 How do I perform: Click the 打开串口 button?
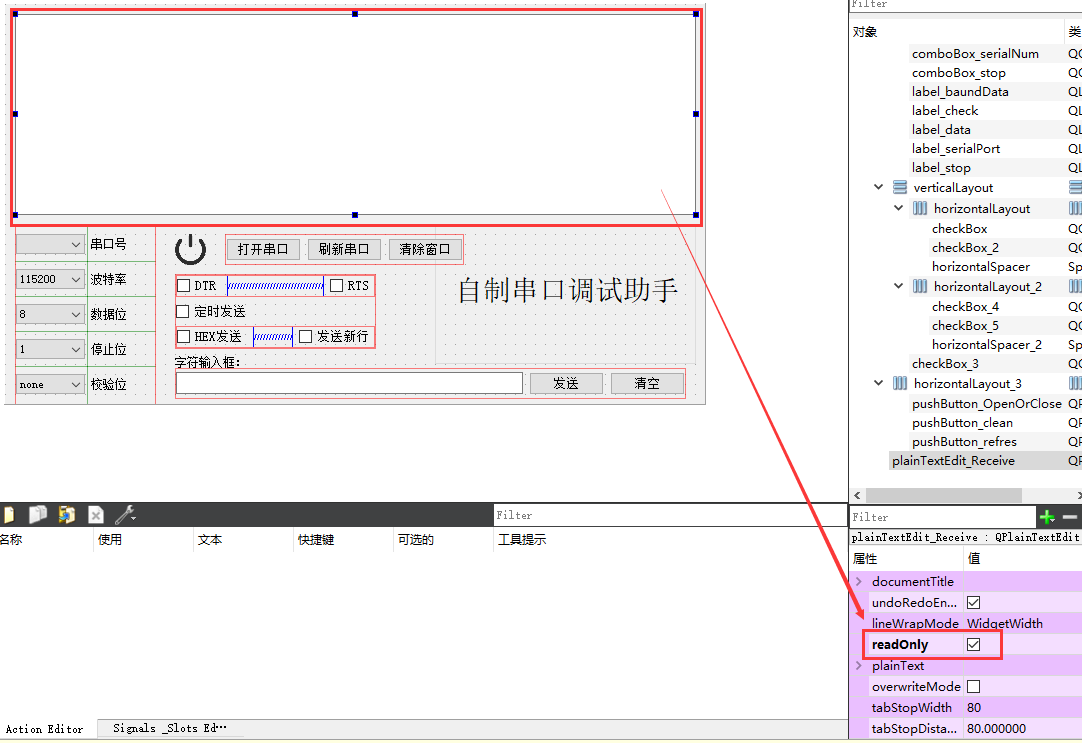coord(263,249)
